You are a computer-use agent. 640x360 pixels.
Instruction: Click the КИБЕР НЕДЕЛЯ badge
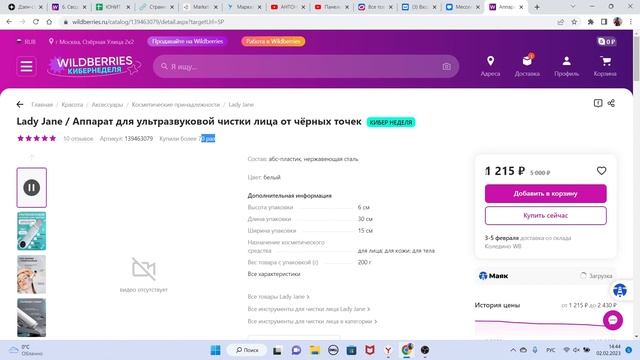[391, 122]
